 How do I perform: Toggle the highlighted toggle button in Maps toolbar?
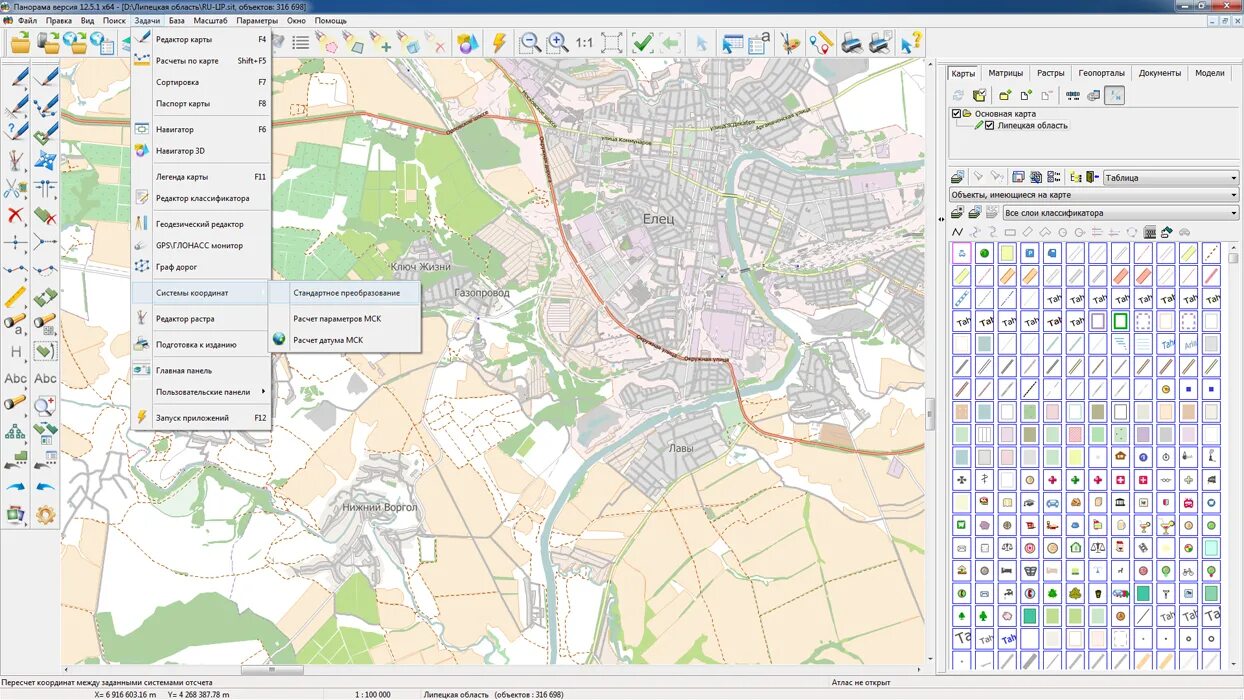[x=1114, y=95]
